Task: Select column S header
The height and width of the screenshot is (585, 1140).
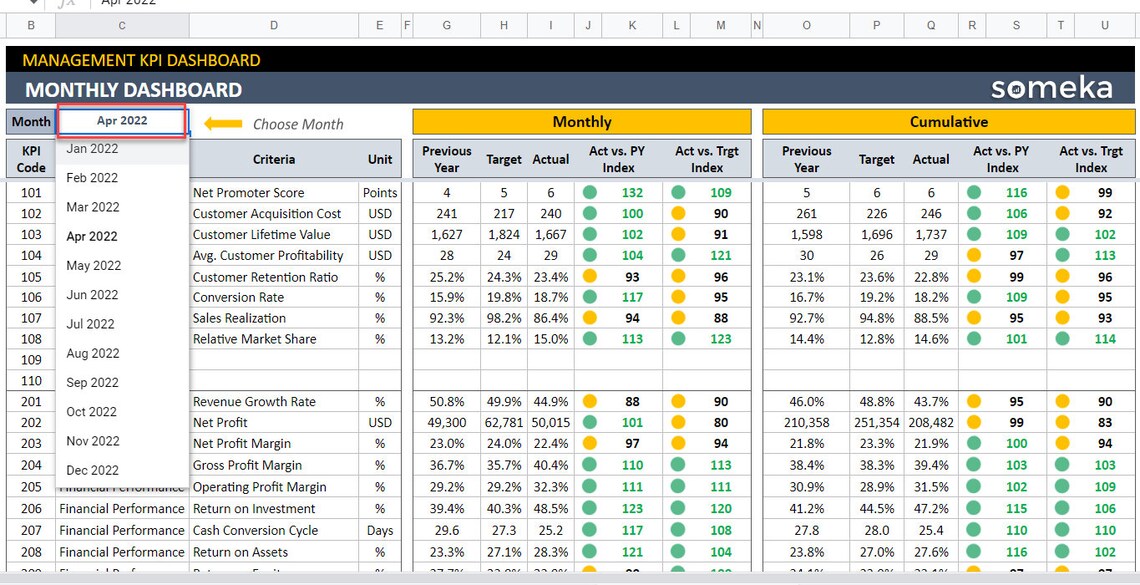Action: click(x=1016, y=25)
